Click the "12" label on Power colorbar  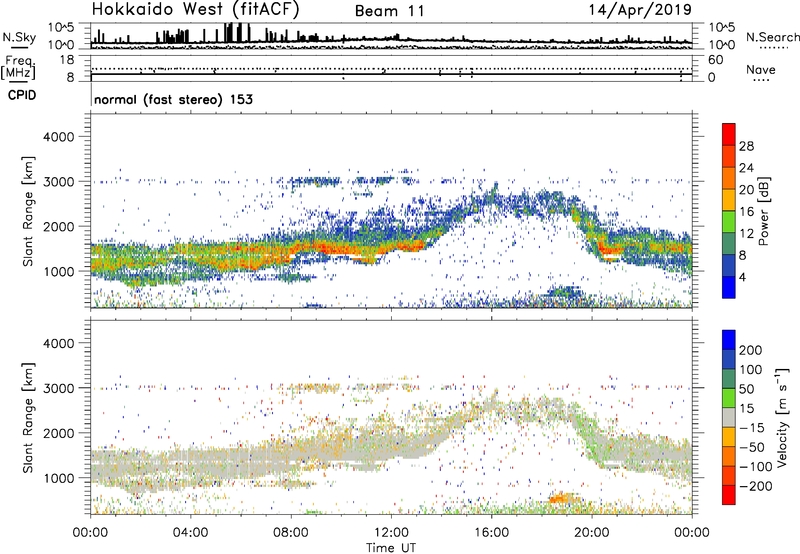click(746, 233)
